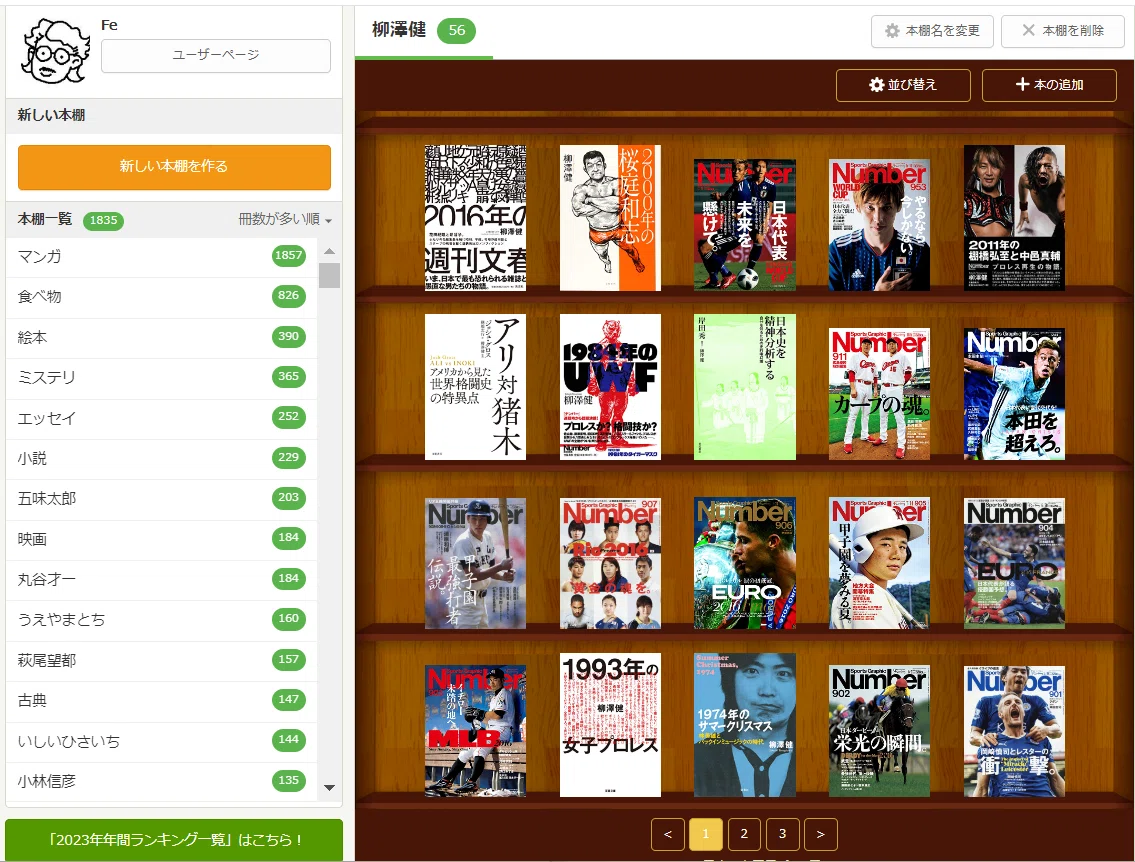Open Number 901 レスターの衝撃 cover
The width and height of the screenshot is (1135, 862).
click(x=1014, y=732)
